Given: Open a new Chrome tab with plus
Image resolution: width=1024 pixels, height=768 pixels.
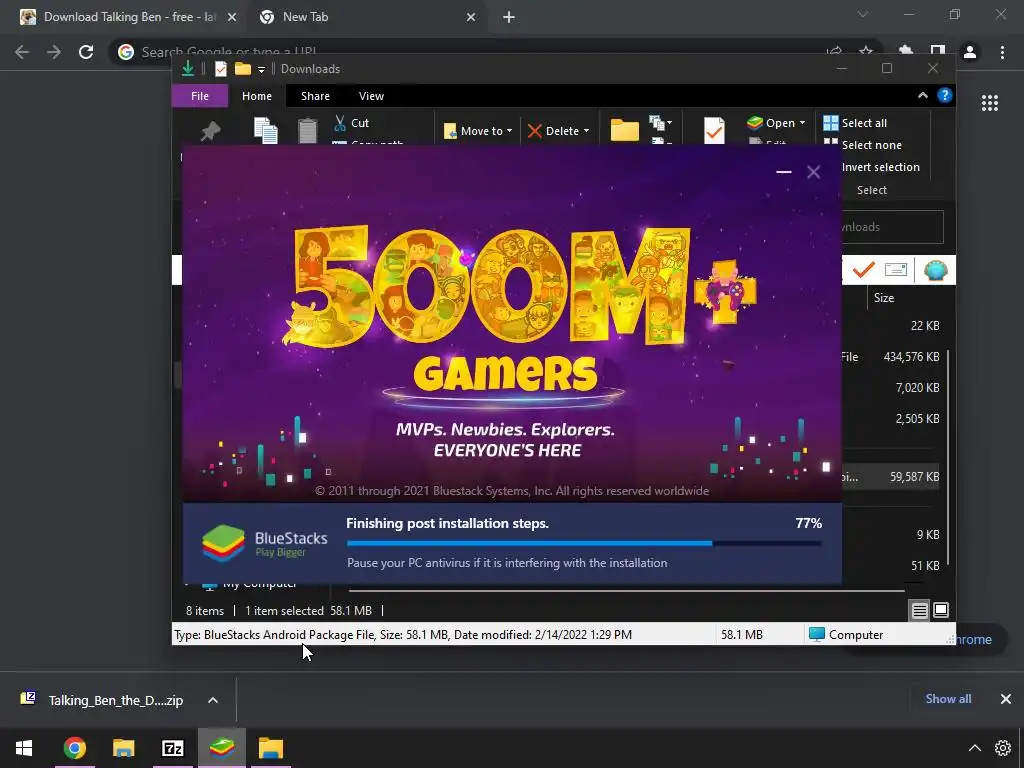Looking at the screenshot, I should click(509, 18).
